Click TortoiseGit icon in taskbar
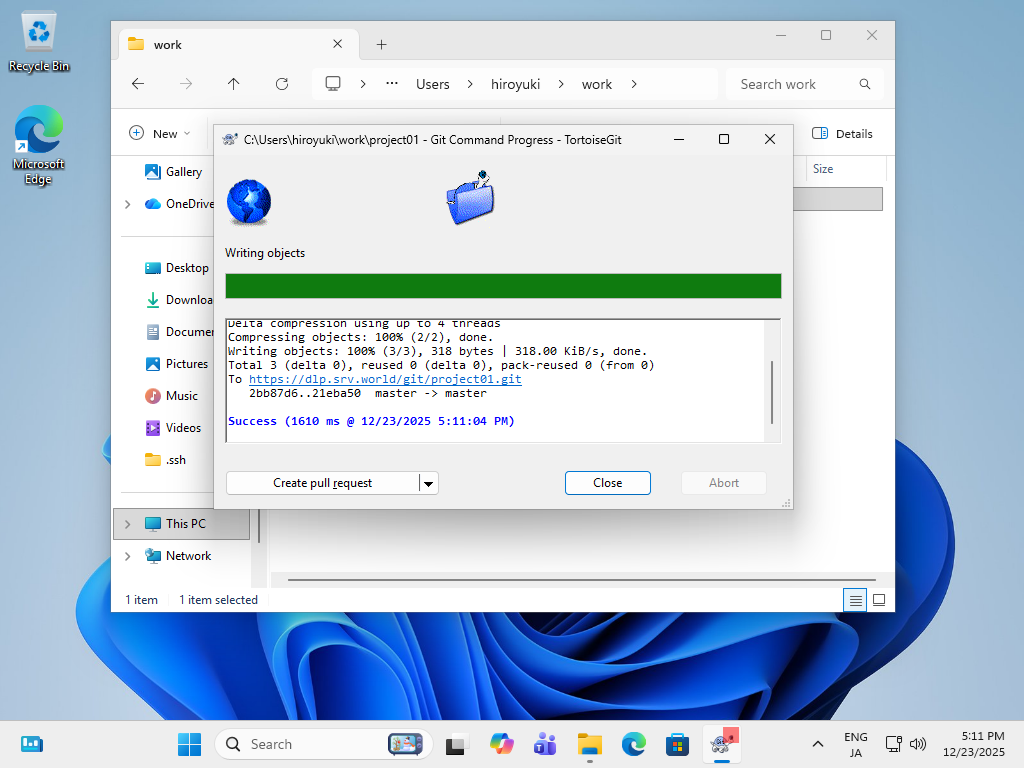The height and width of the screenshot is (768, 1024). coord(721,744)
